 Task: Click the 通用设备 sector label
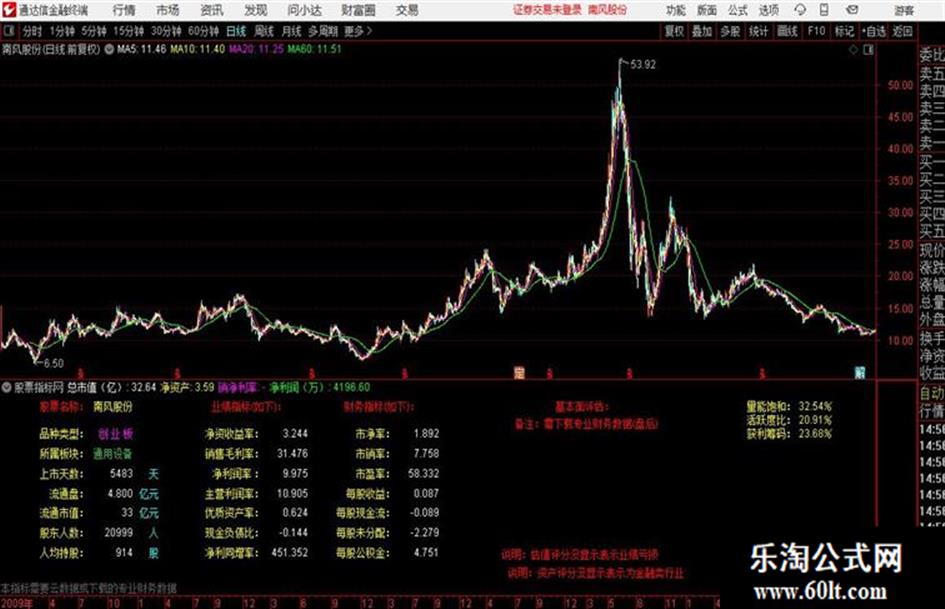[x=112, y=453]
